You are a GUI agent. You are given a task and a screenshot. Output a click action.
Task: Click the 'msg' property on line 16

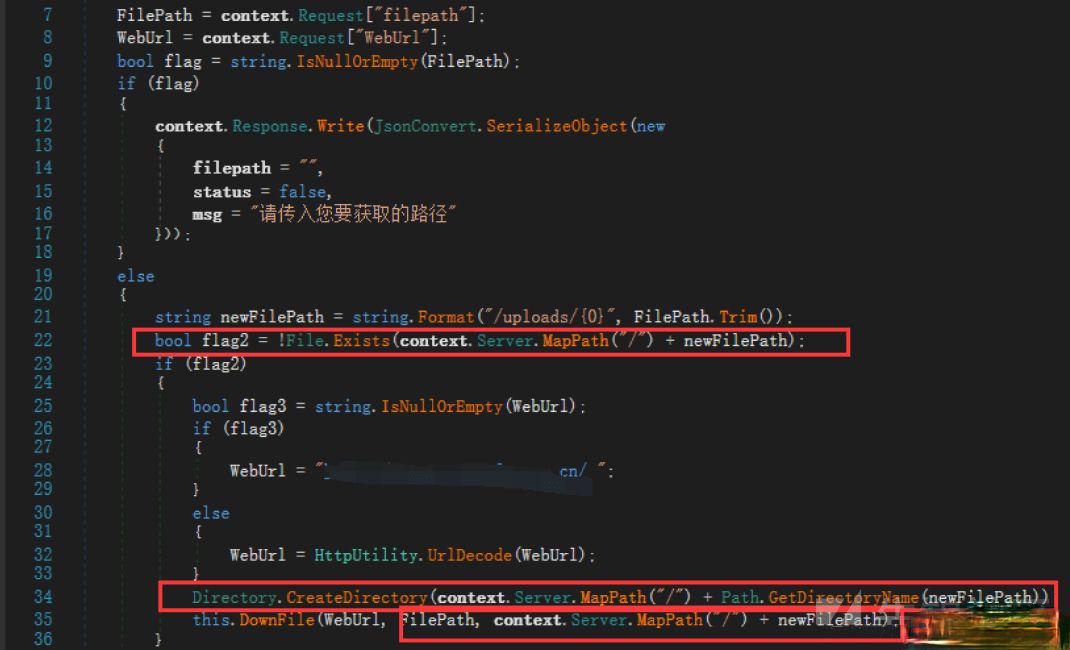[207, 215]
